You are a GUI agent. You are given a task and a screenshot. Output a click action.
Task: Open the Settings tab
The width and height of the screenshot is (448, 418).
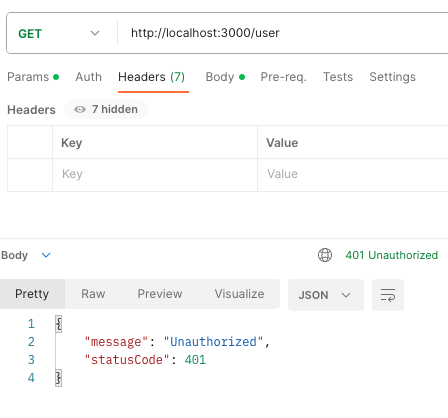point(392,77)
